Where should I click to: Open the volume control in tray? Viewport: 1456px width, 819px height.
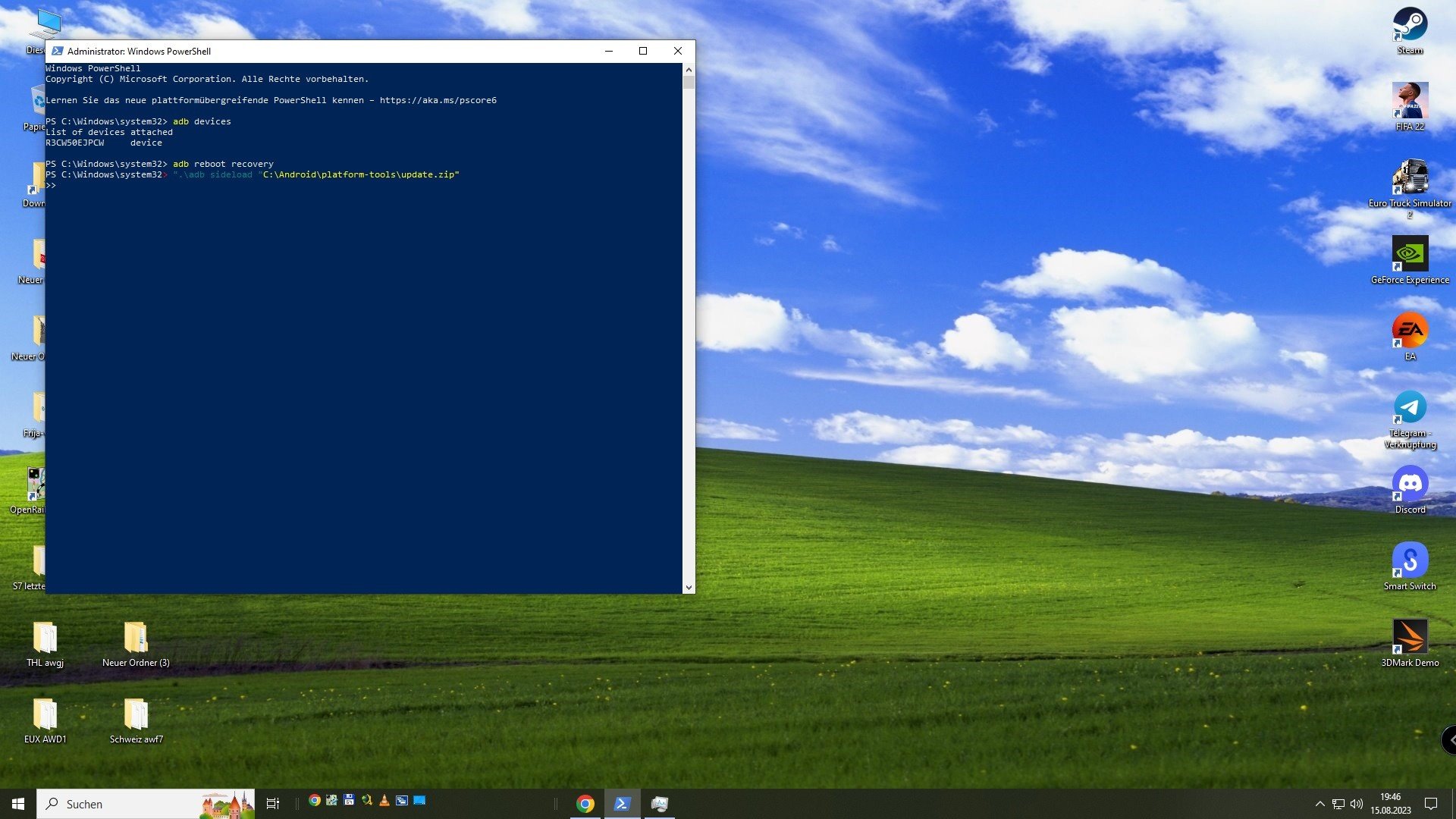[1357, 804]
